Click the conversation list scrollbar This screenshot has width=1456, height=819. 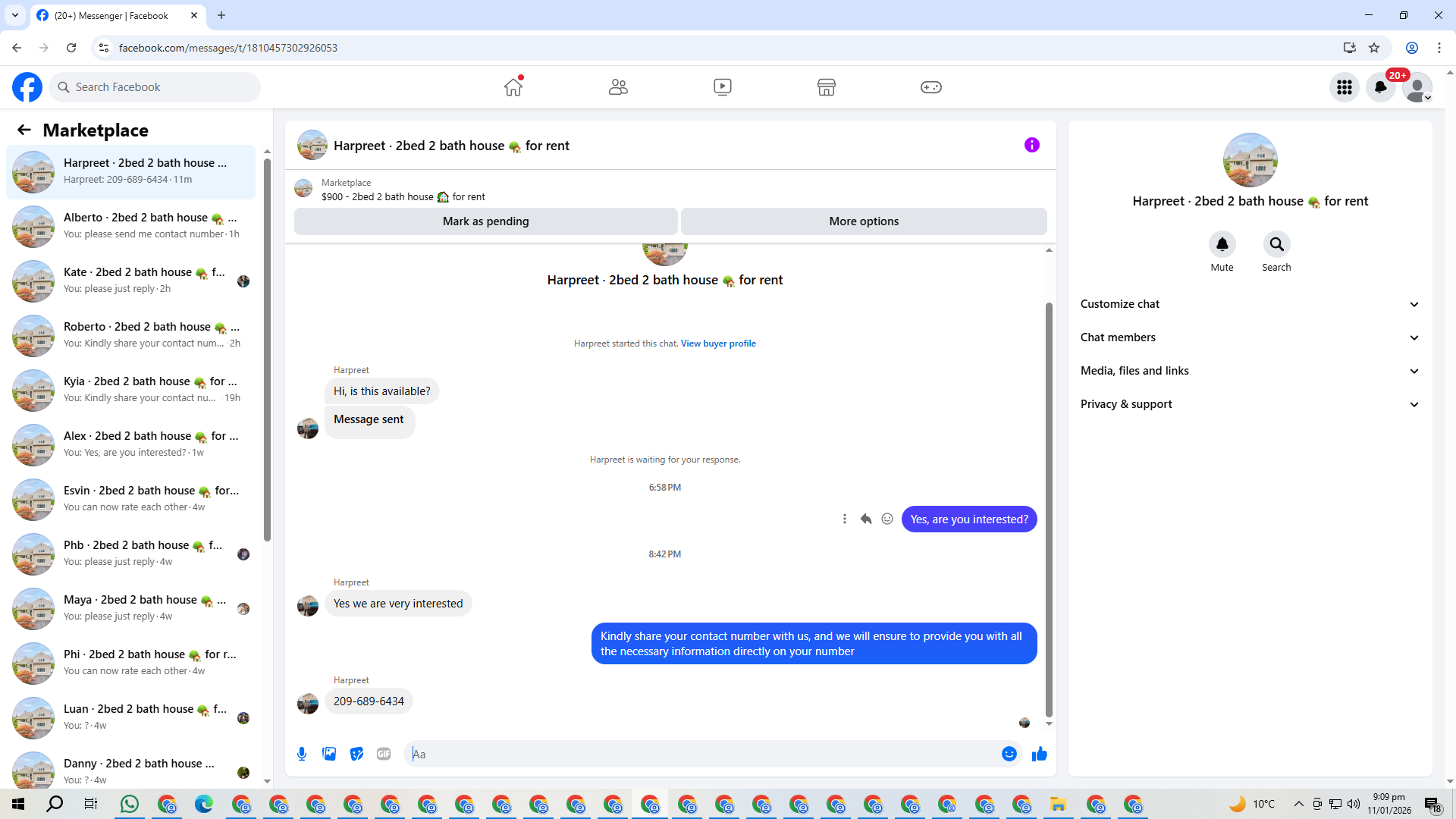267,349
